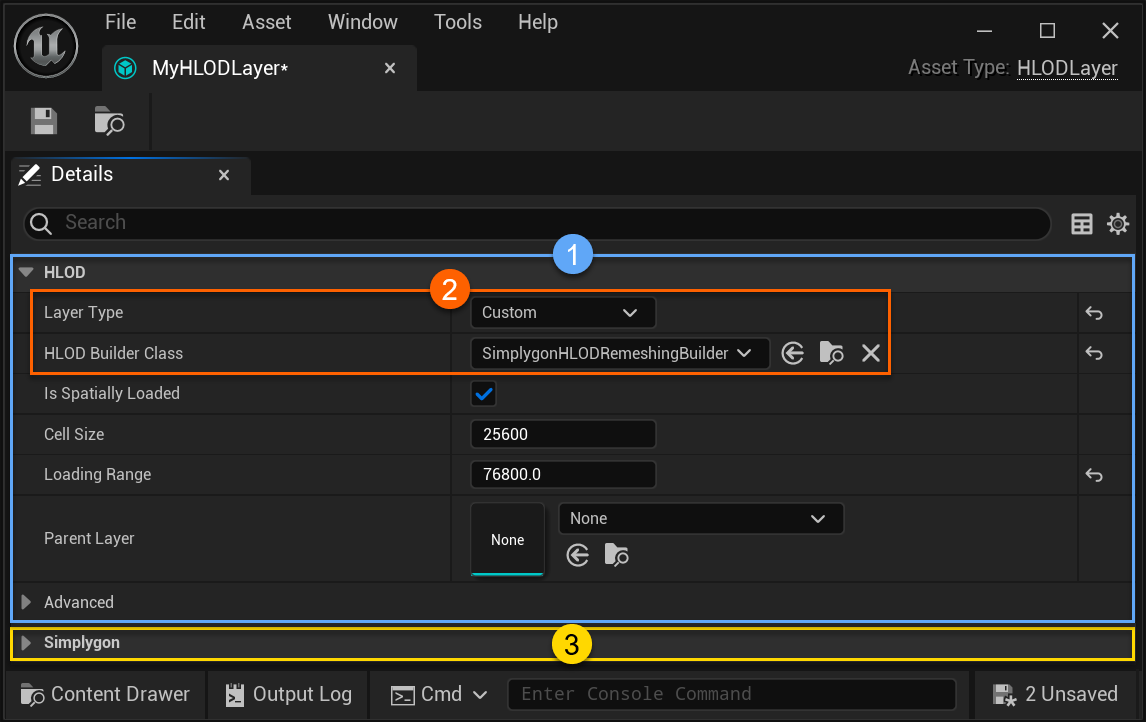The height and width of the screenshot is (722, 1146).
Task: Reset Layer Type to default value
Action: coord(1094,313)
